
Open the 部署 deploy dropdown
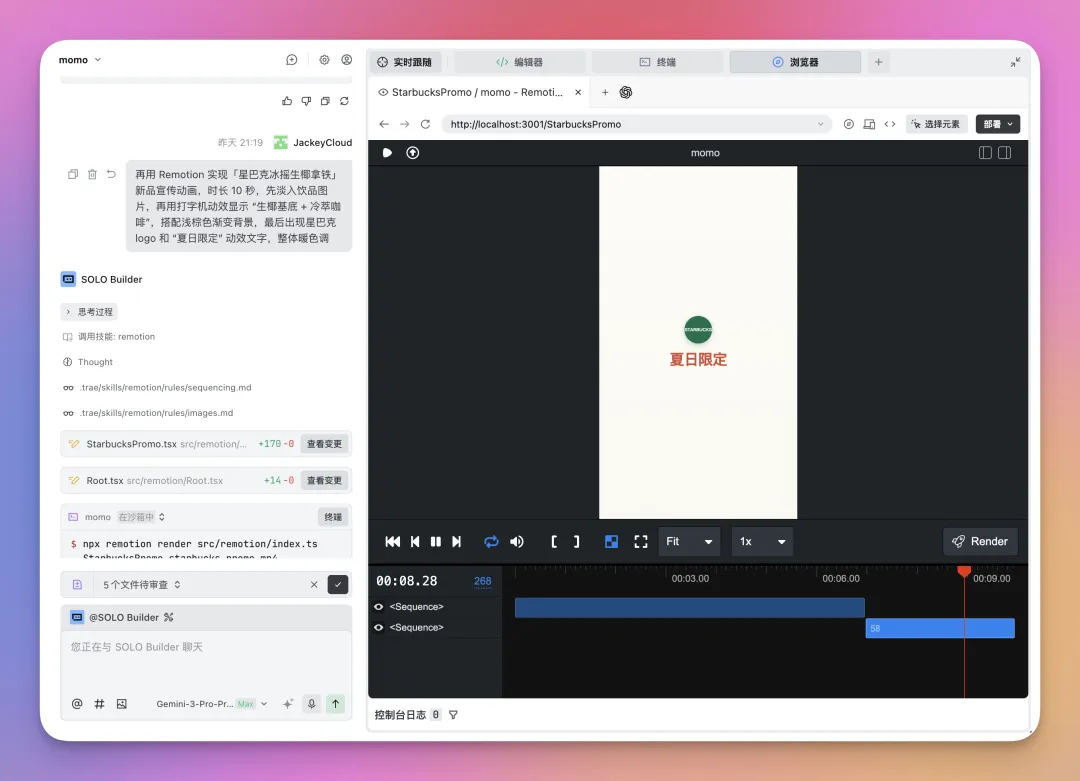(998, 124)
